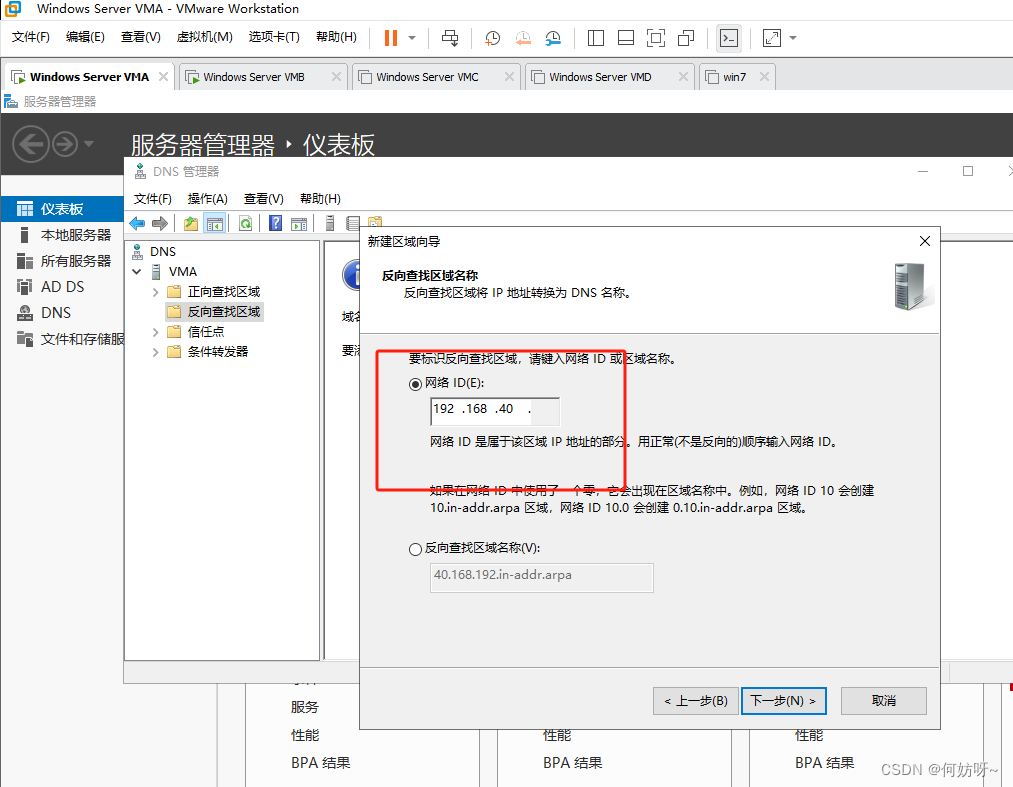
Task: Click the blue back arrow in DNS Manager
Action: pos(137,223)
